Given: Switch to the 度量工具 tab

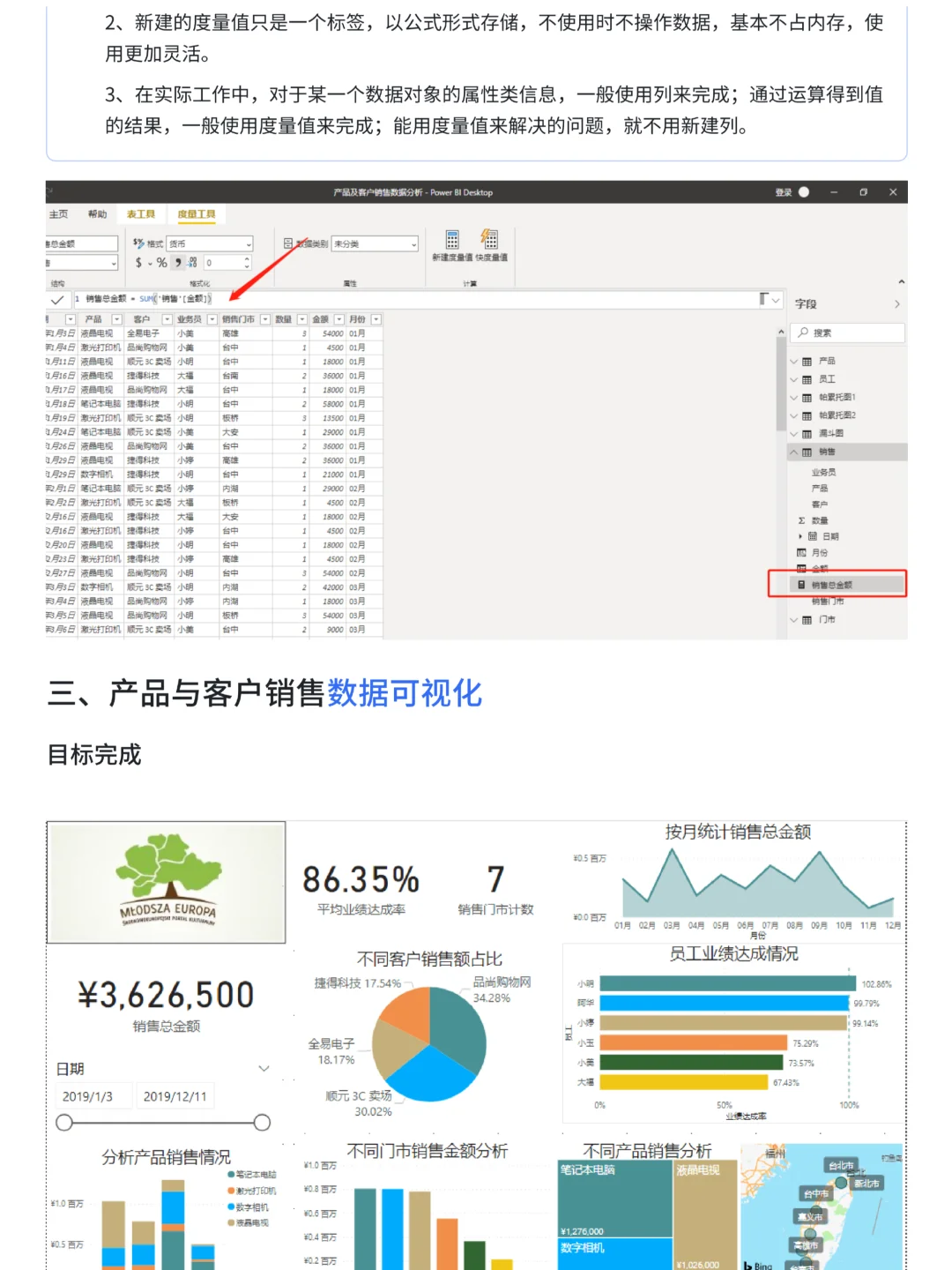Looking at the screenshot, I should [x=196, y=214].
